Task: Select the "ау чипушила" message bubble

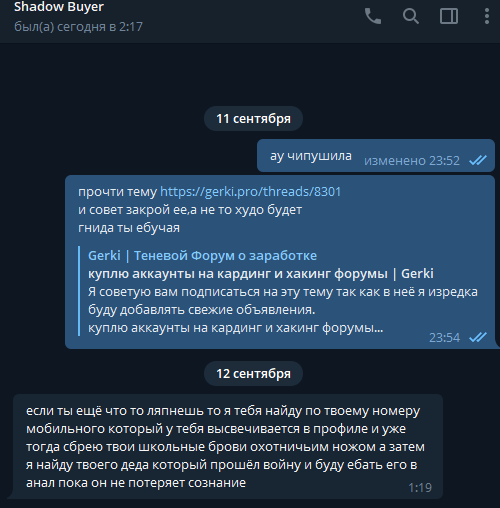Action: click(376, 156)
